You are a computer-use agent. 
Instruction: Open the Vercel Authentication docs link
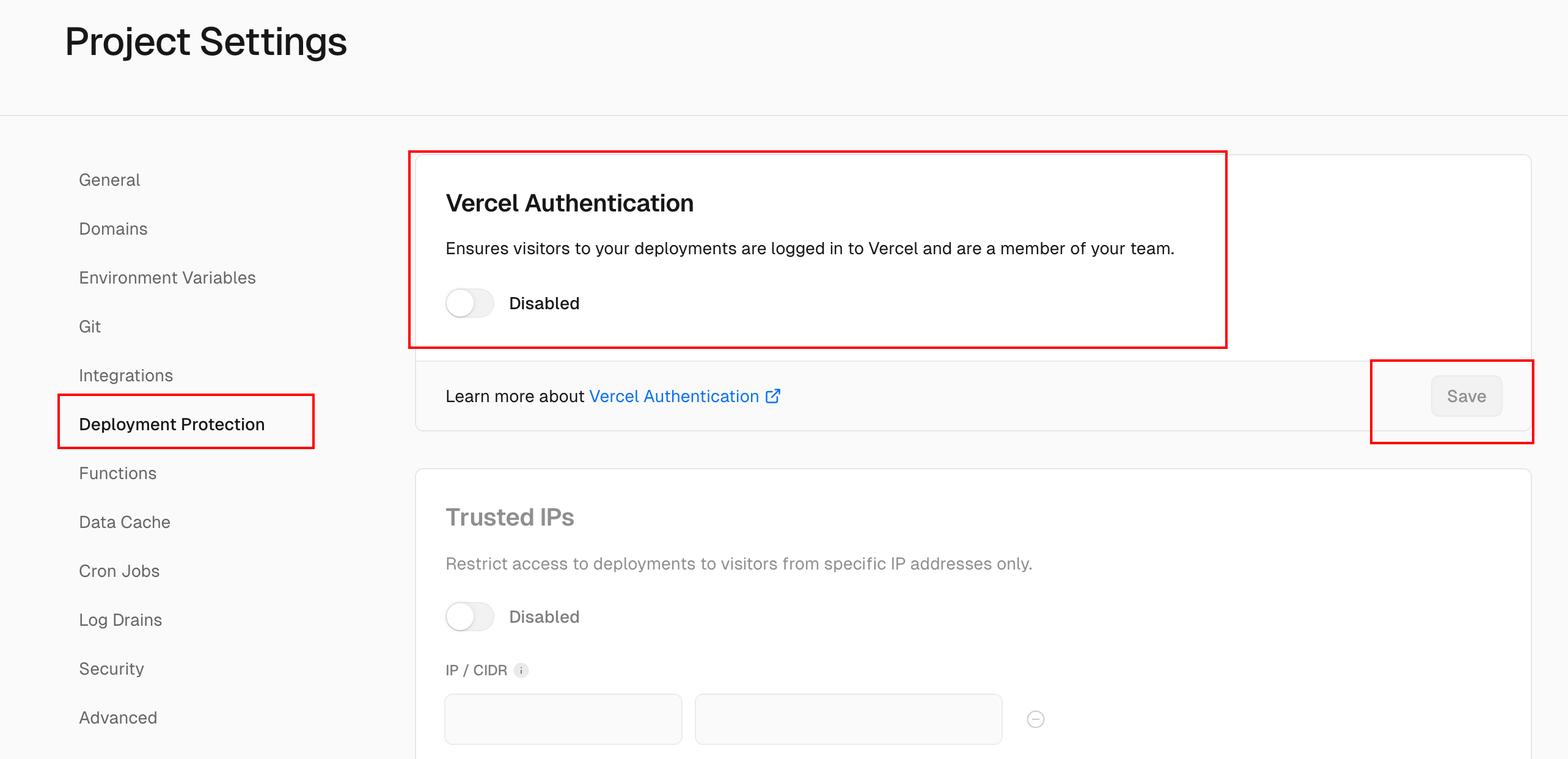click(x=673, y=396)
